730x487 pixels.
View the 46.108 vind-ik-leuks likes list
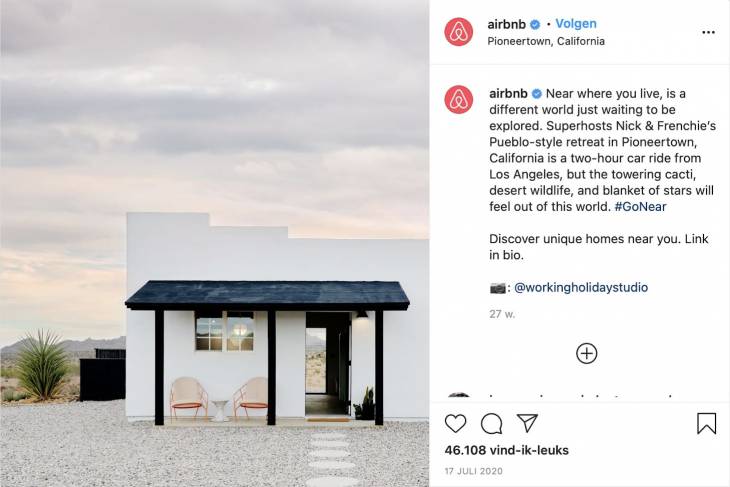point(507,450)
